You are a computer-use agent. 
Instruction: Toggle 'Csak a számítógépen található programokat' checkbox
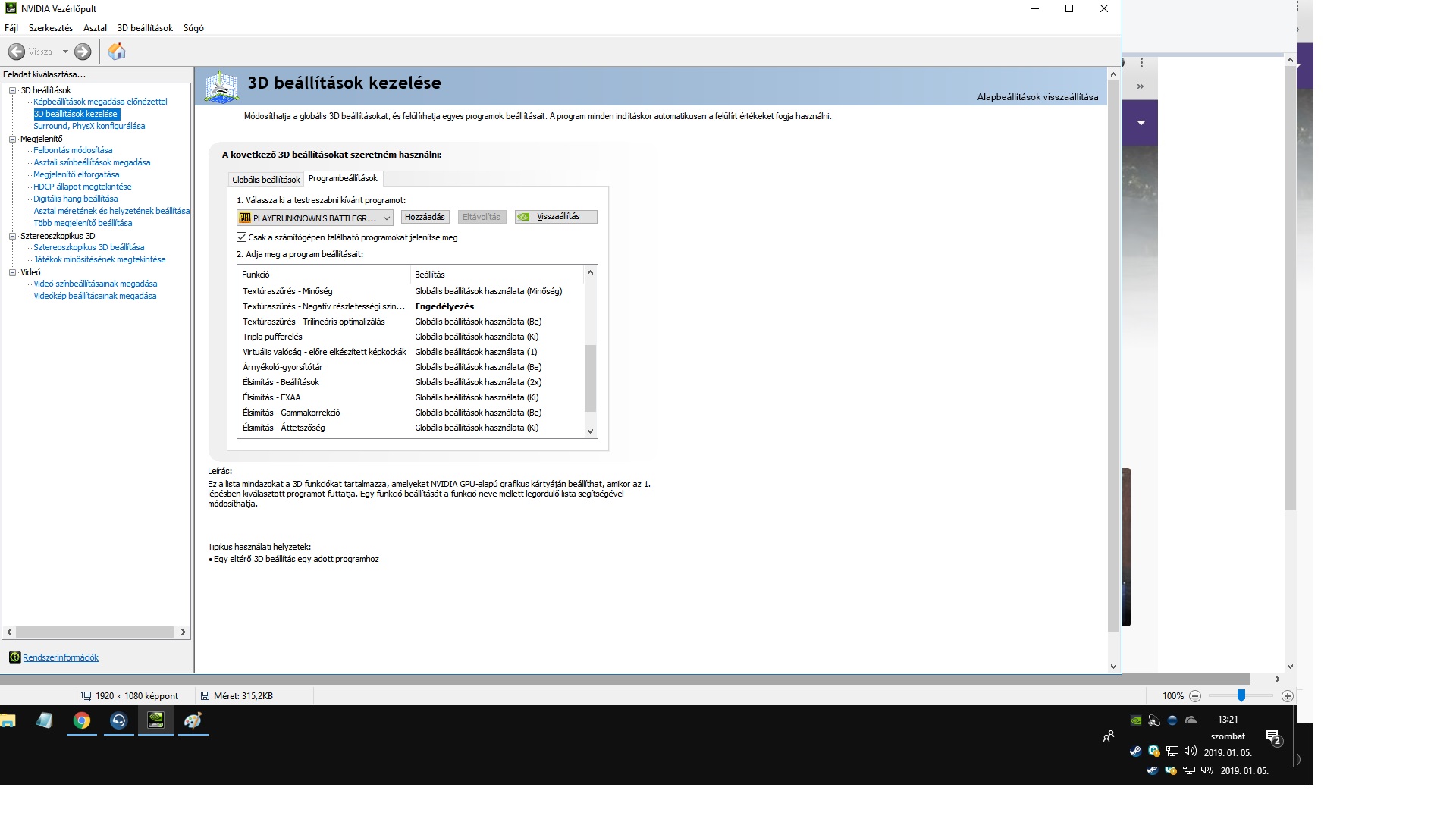(242, 237)
